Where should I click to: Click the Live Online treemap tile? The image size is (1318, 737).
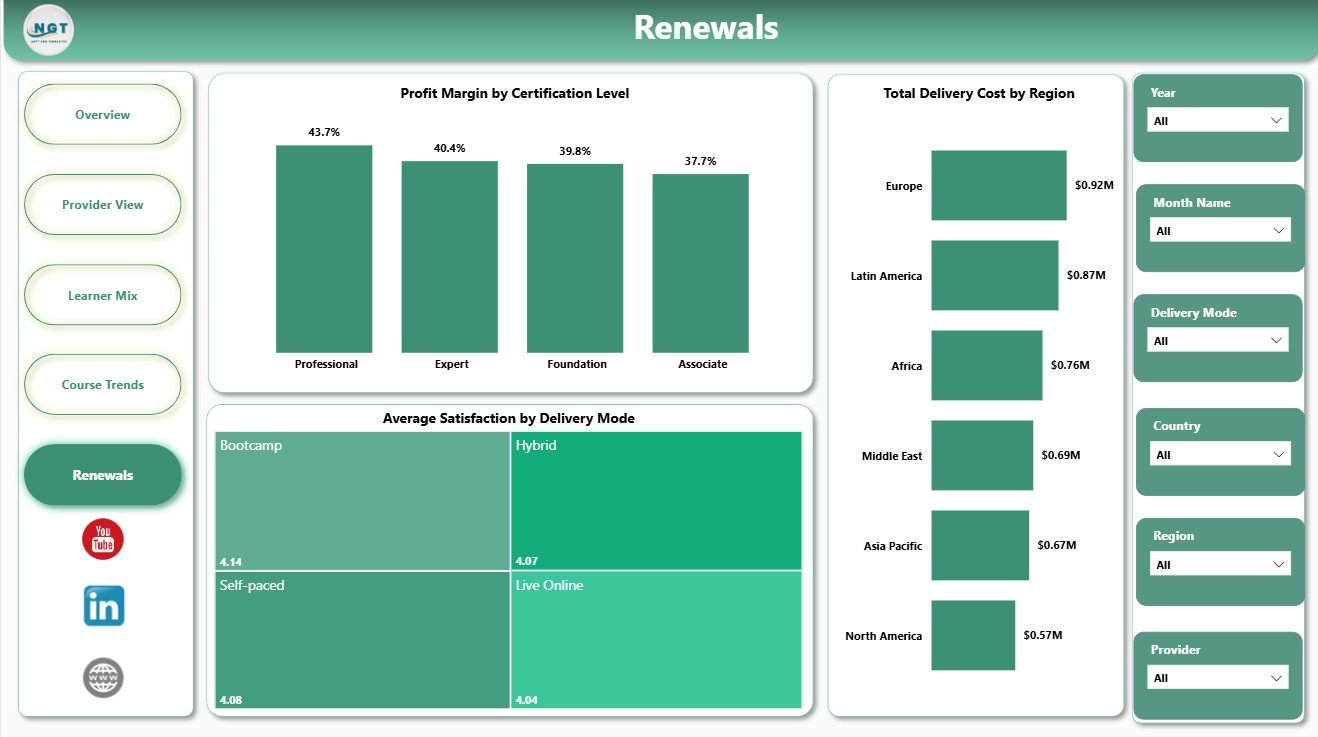pos(656,640)
